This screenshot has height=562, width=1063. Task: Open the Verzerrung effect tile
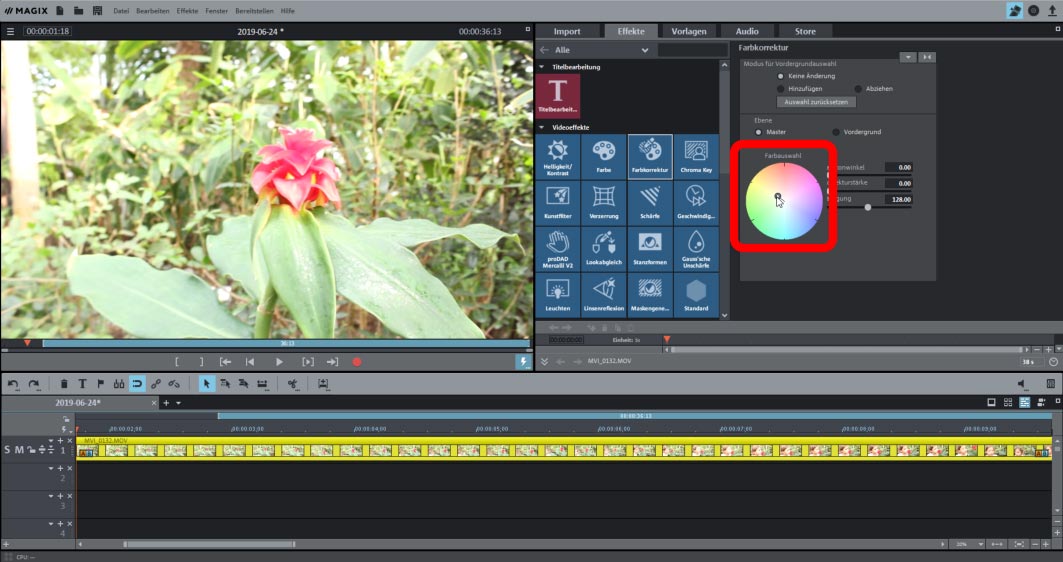[603, 203]
